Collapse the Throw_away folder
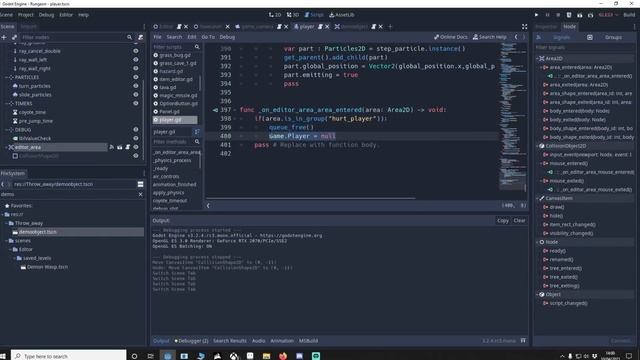The width and height of the screenshot is (640, 360). pyautogui.click(x=6, y=223)
